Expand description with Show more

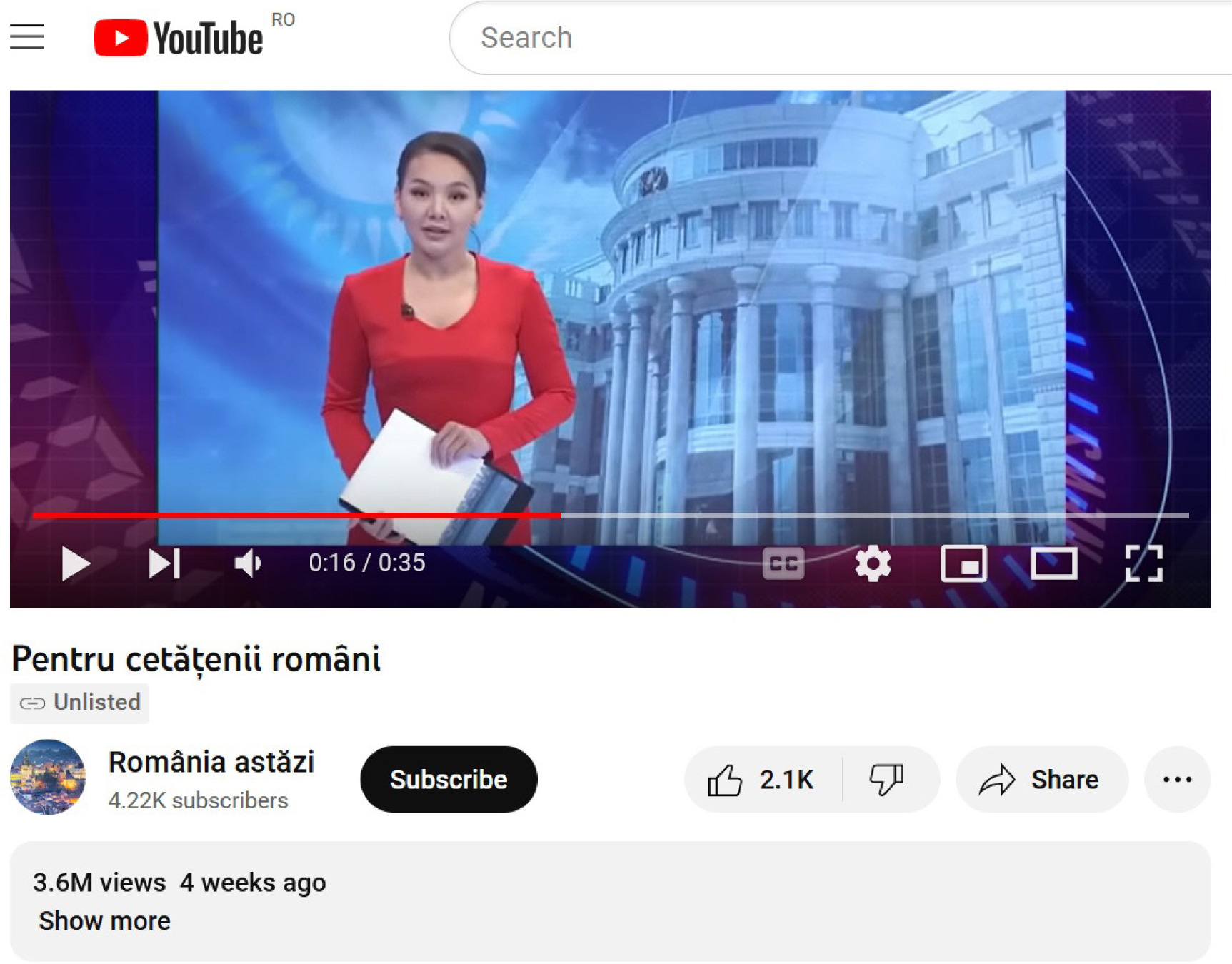(x=105, y=921)
